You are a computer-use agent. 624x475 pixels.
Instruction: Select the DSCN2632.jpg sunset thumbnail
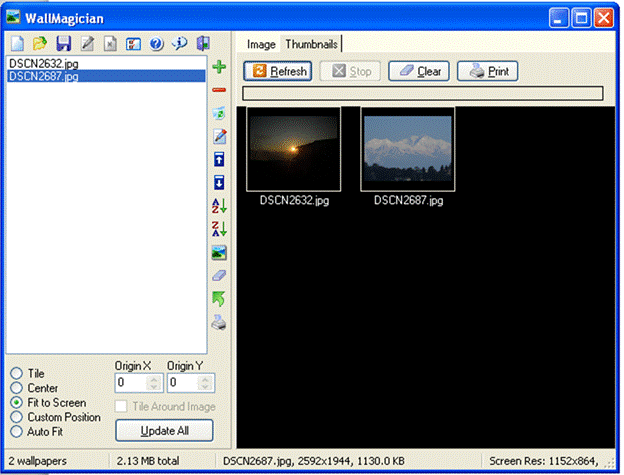click(x=294, y=149)
